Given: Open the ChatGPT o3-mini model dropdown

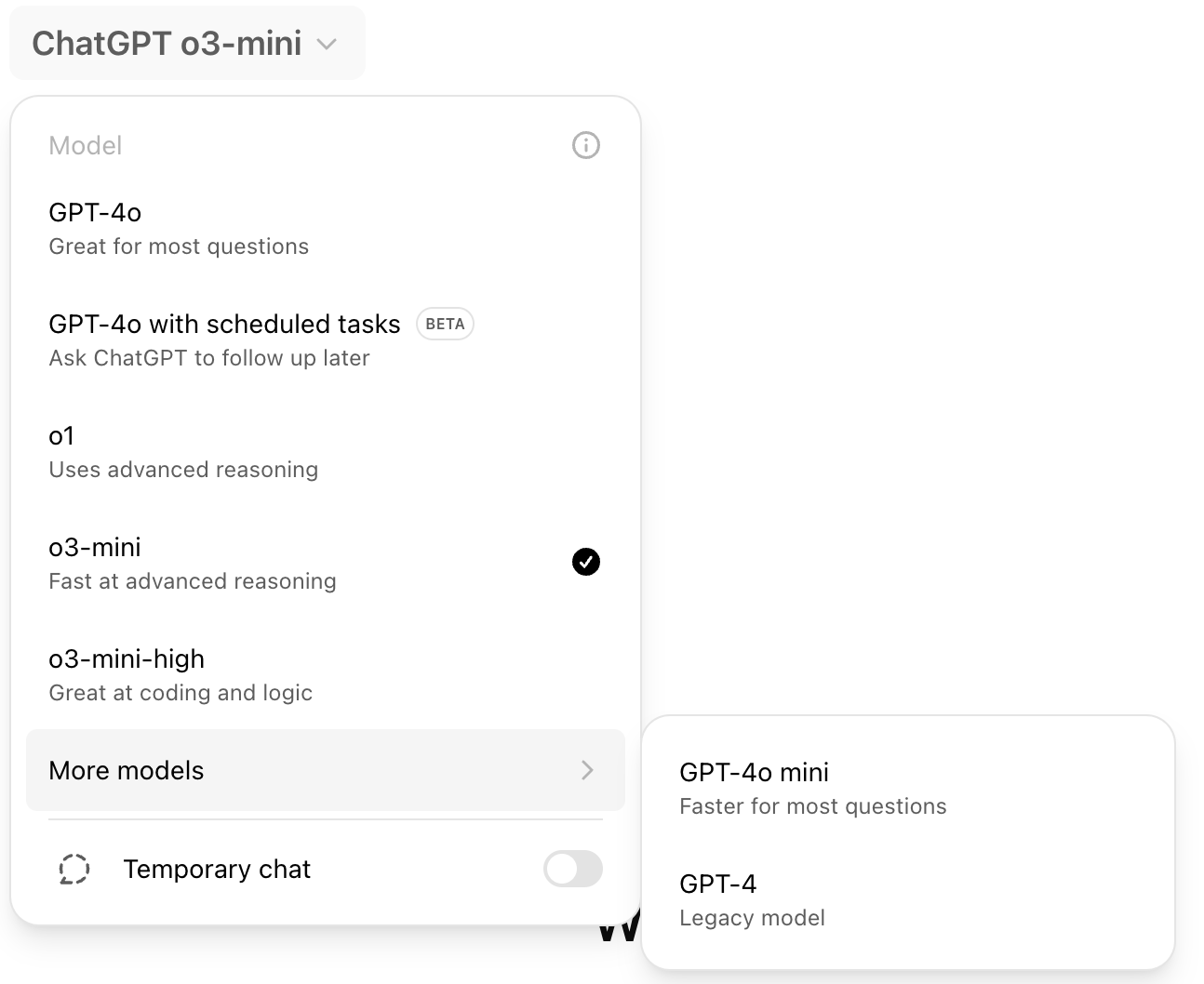Looking at the screenshot, I should point(167,44).
